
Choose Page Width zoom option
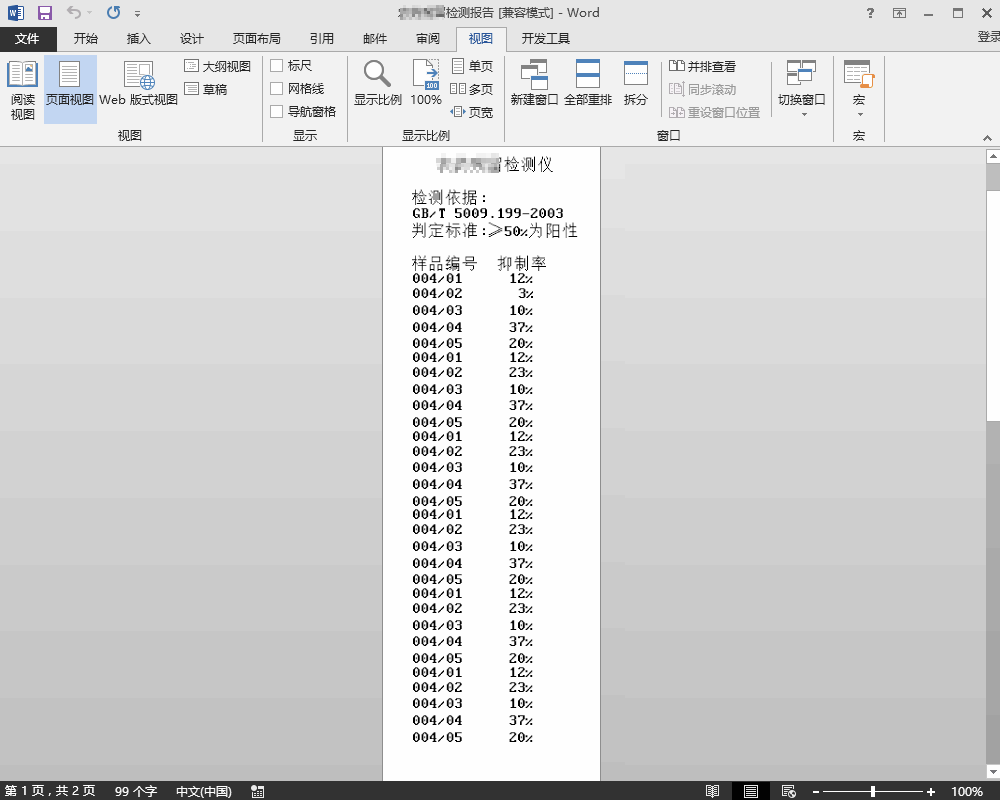click(x=472, y=112)
